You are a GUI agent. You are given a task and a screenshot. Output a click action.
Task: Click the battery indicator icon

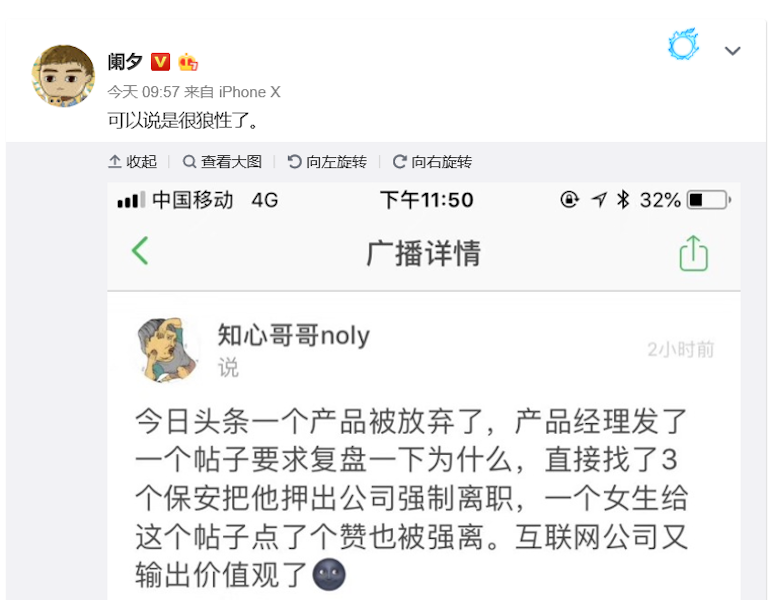coord(709,200)
